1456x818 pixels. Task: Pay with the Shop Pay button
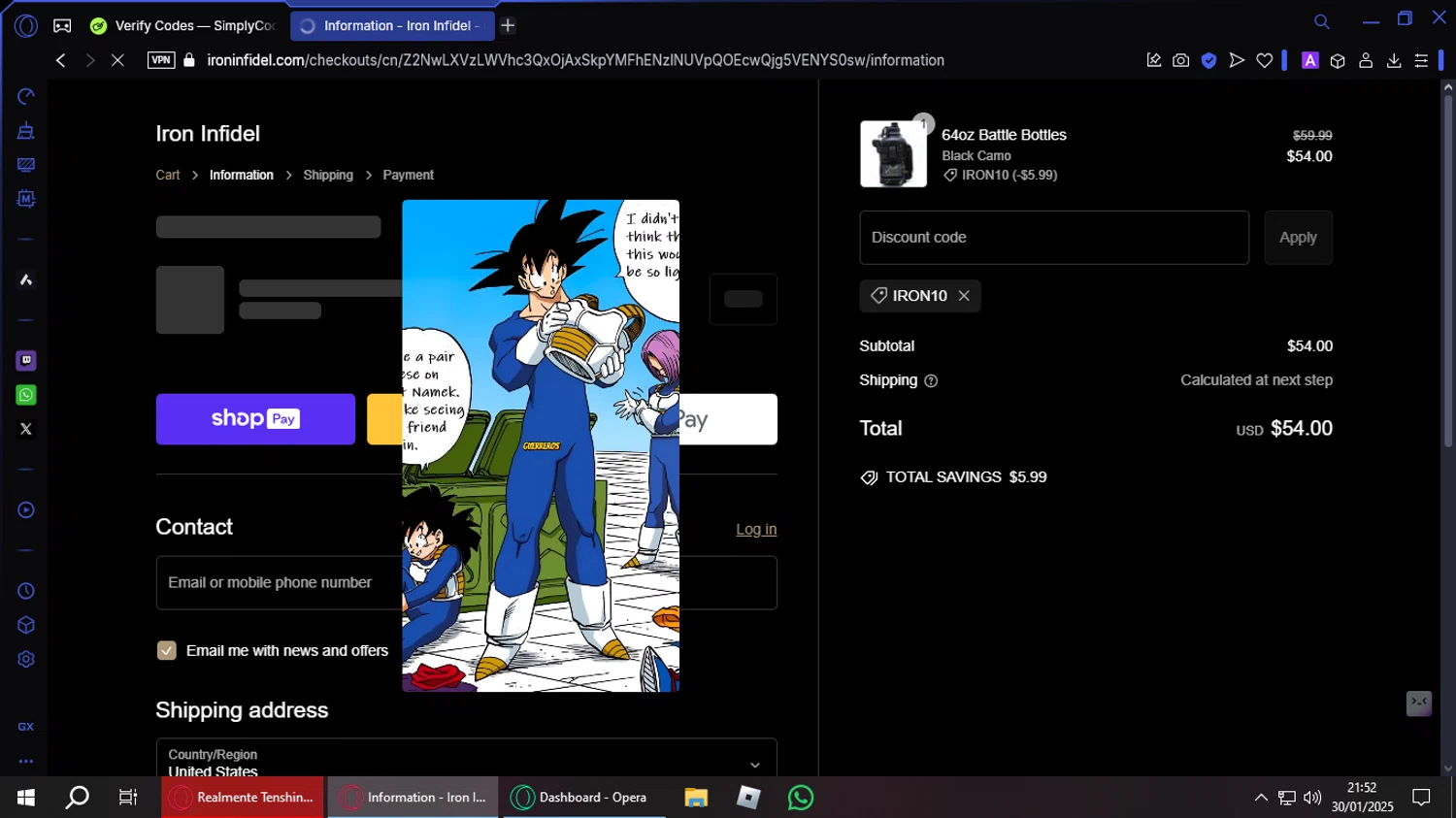[x=255, y=419]
